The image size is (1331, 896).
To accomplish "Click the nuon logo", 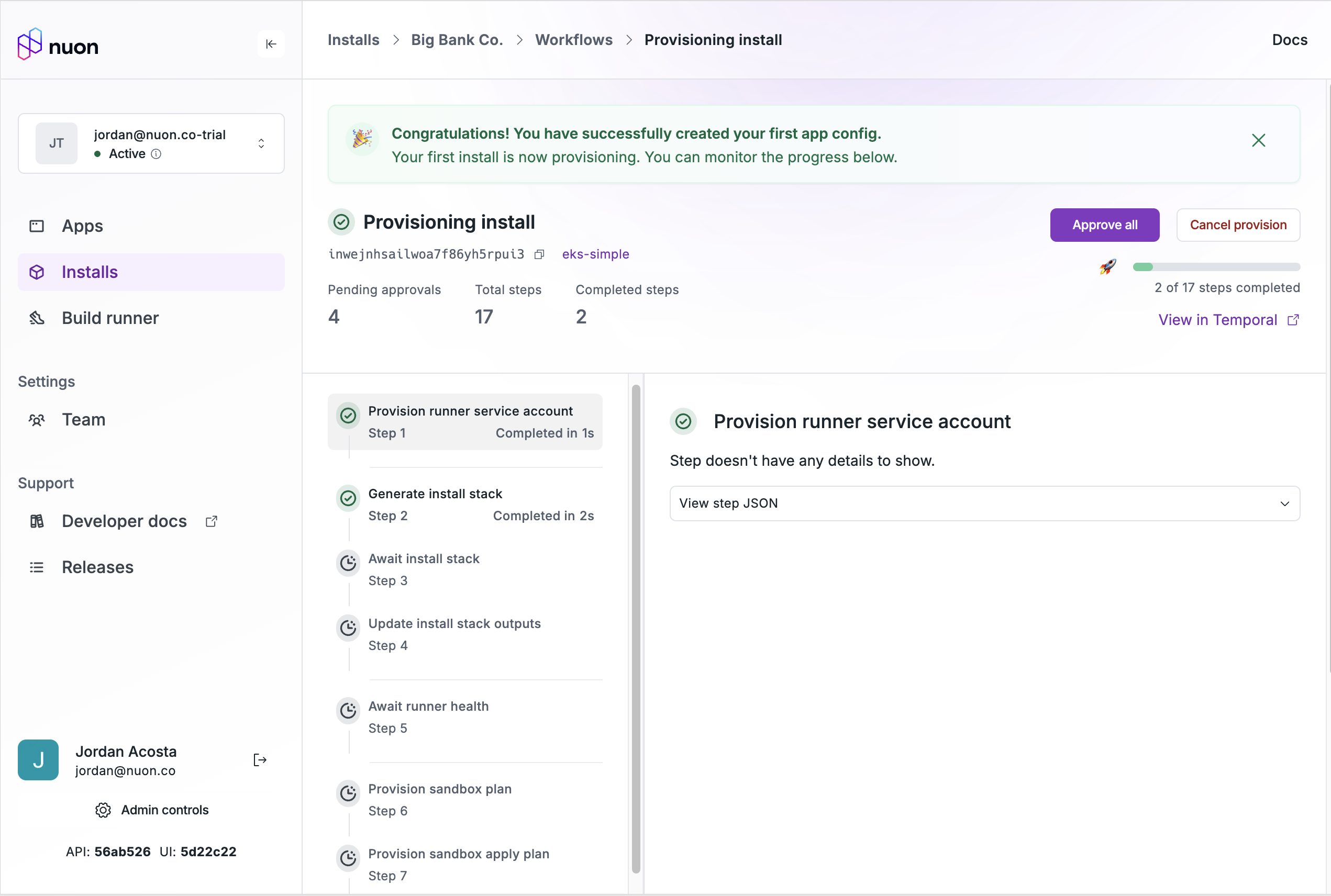I will coord(58,44).
